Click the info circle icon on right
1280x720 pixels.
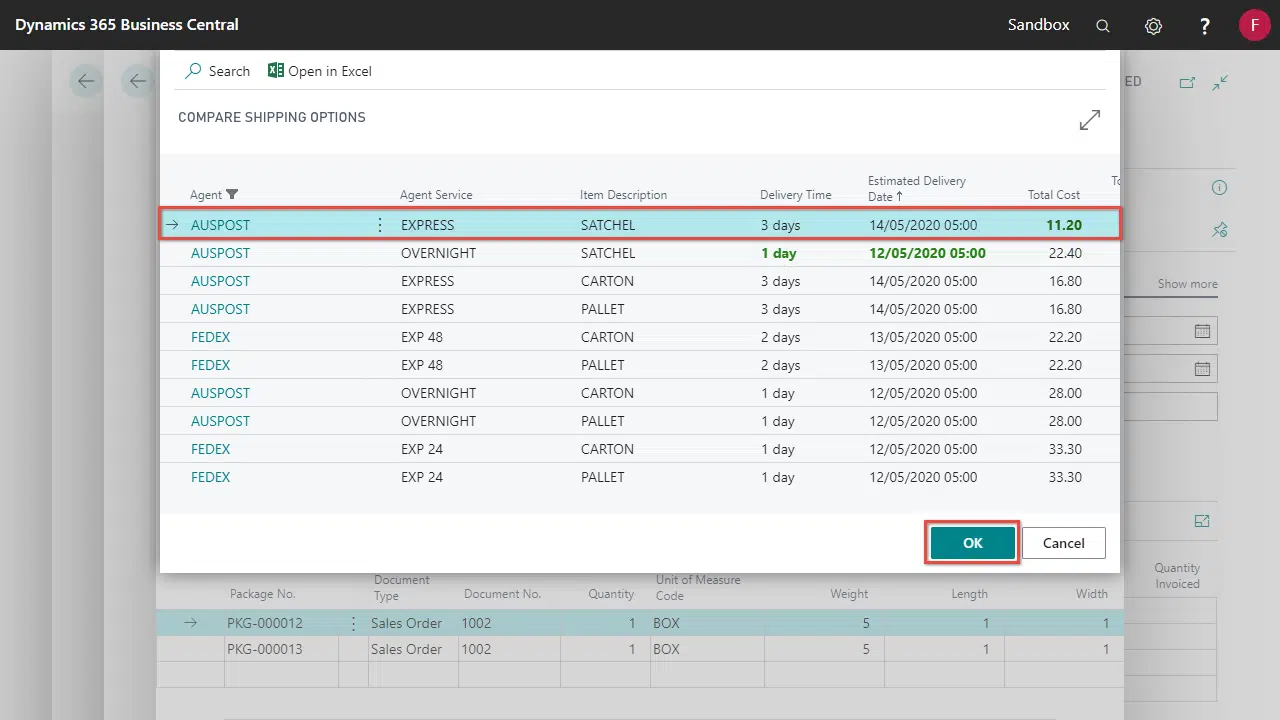[x=1219, y=188]
